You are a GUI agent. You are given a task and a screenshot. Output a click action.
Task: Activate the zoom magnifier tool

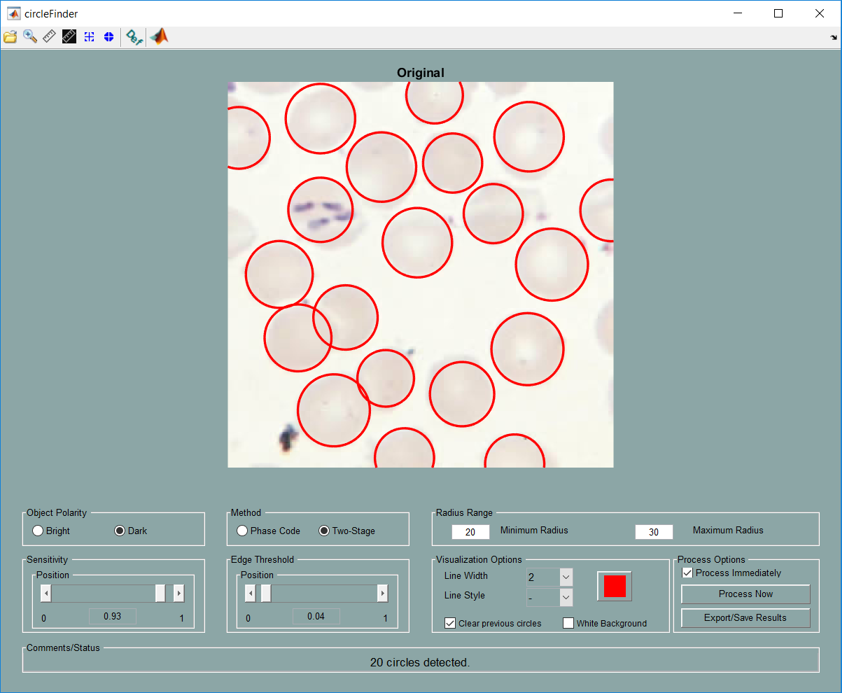pos(30,37)
